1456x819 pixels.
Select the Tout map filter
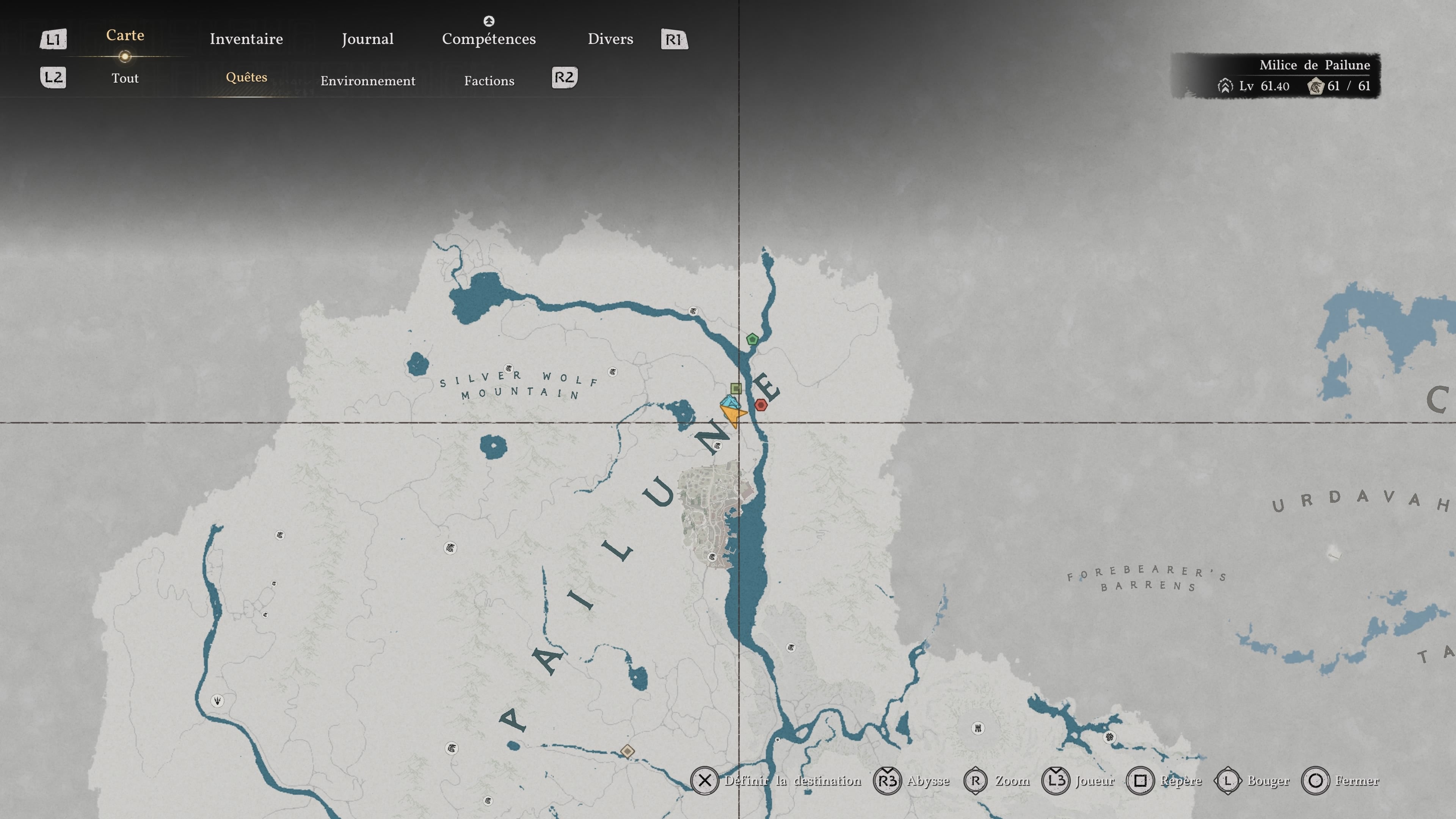[125, 78]
